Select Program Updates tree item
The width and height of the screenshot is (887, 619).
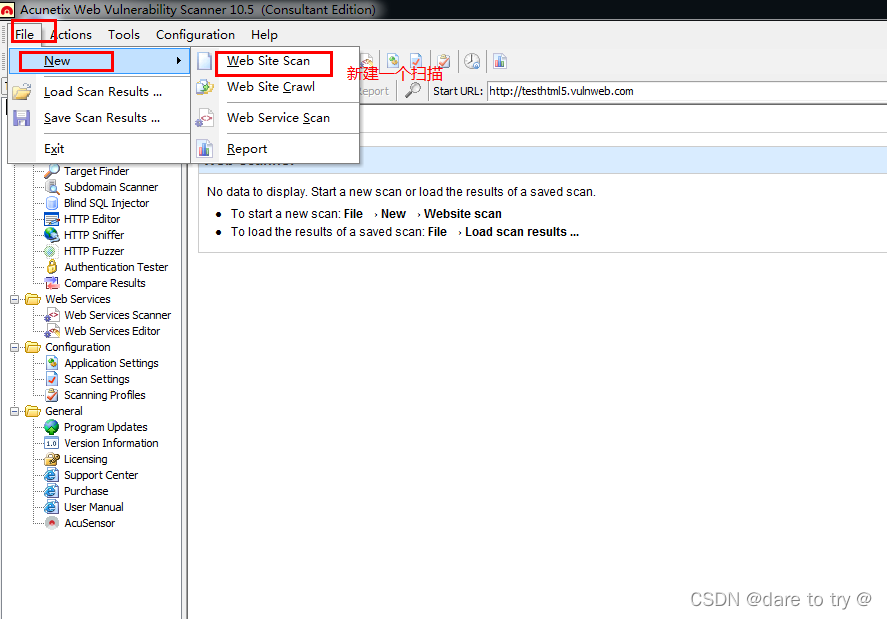click(x=105, y=427)
